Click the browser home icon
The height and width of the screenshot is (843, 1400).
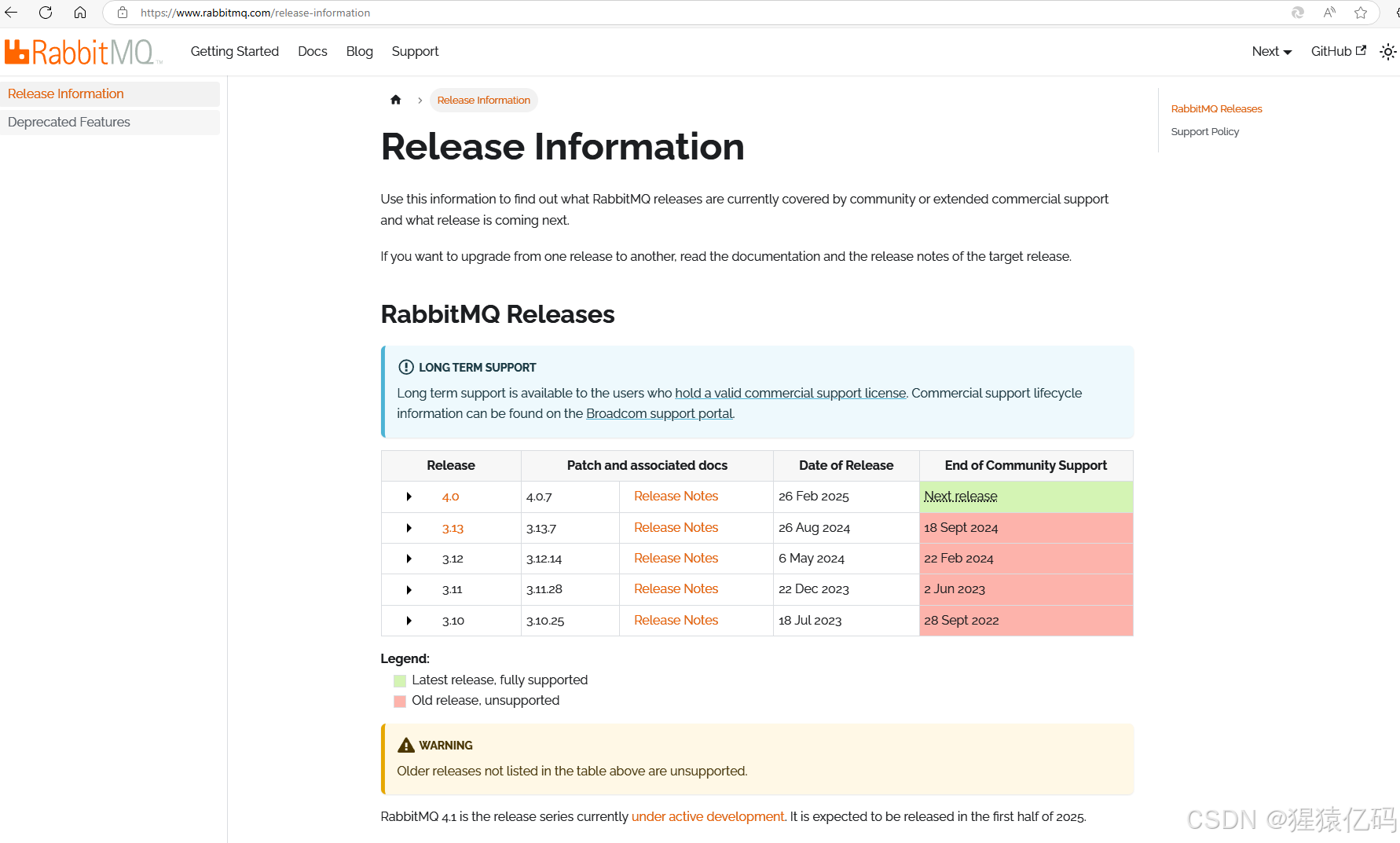(x=79, y=13)
